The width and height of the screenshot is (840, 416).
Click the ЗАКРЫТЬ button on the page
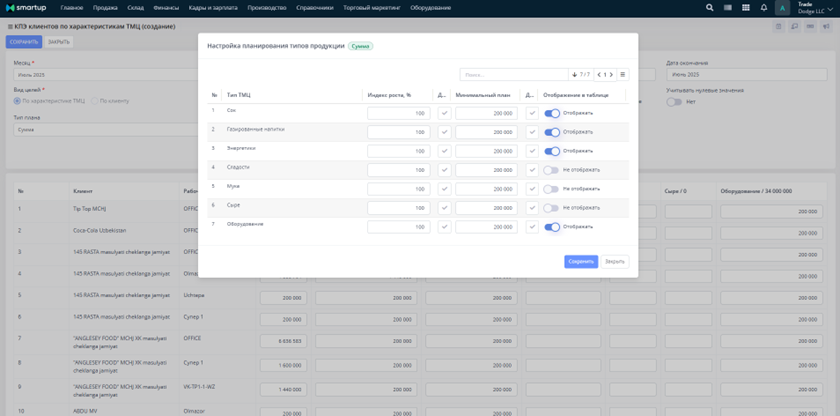click(58, 42)
